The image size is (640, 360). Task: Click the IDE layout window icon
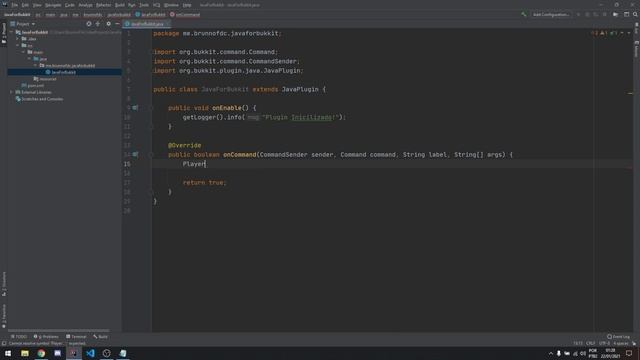[x=627, y=15]
